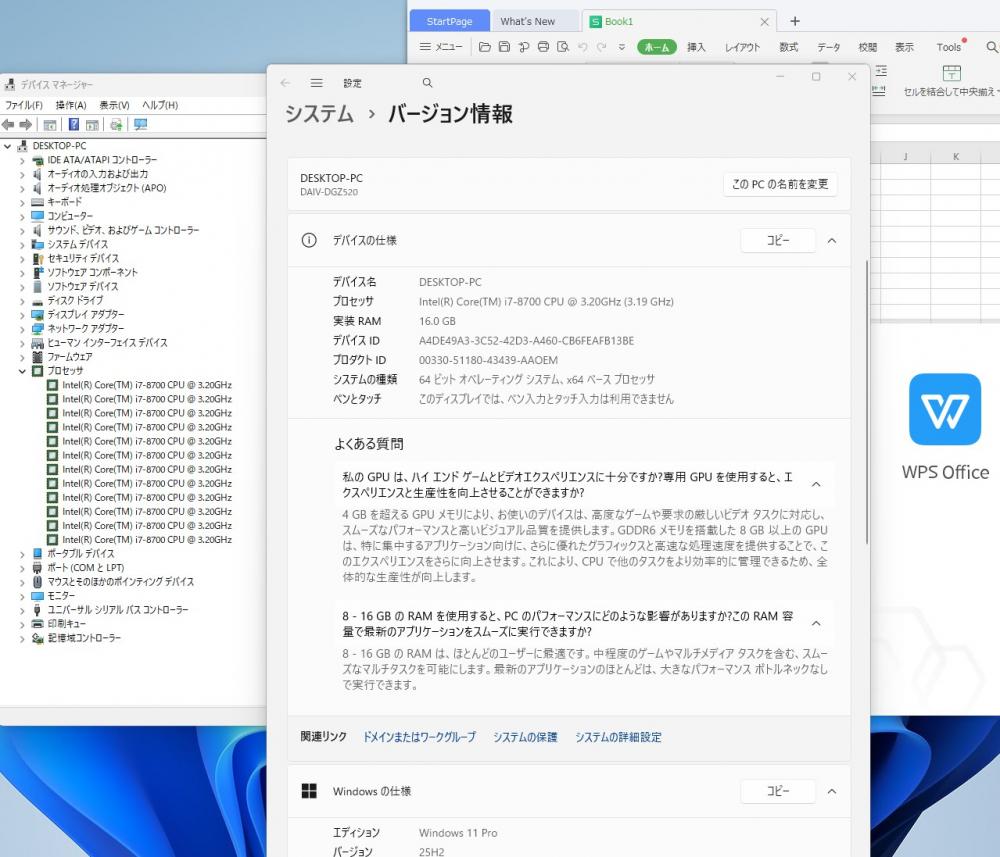Click the この PC の名前を変更 button
1000x857 pixels.
pyautogui.click(x=780, y=184)
